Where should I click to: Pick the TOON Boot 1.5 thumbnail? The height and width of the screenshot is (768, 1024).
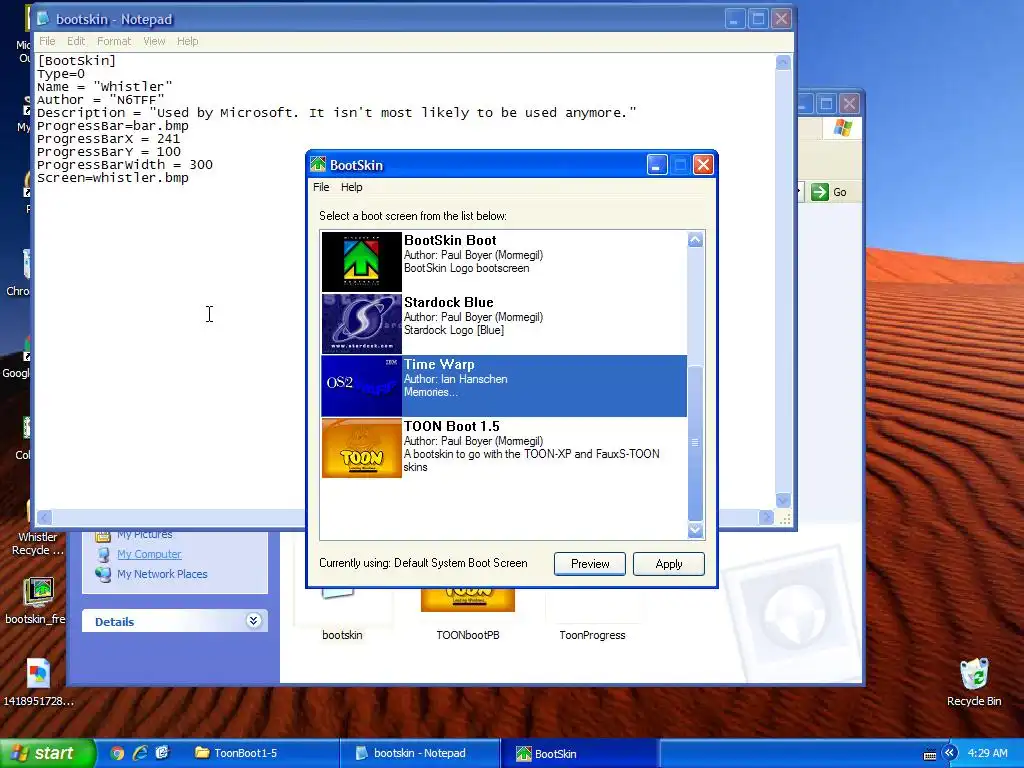coord(362,448)
